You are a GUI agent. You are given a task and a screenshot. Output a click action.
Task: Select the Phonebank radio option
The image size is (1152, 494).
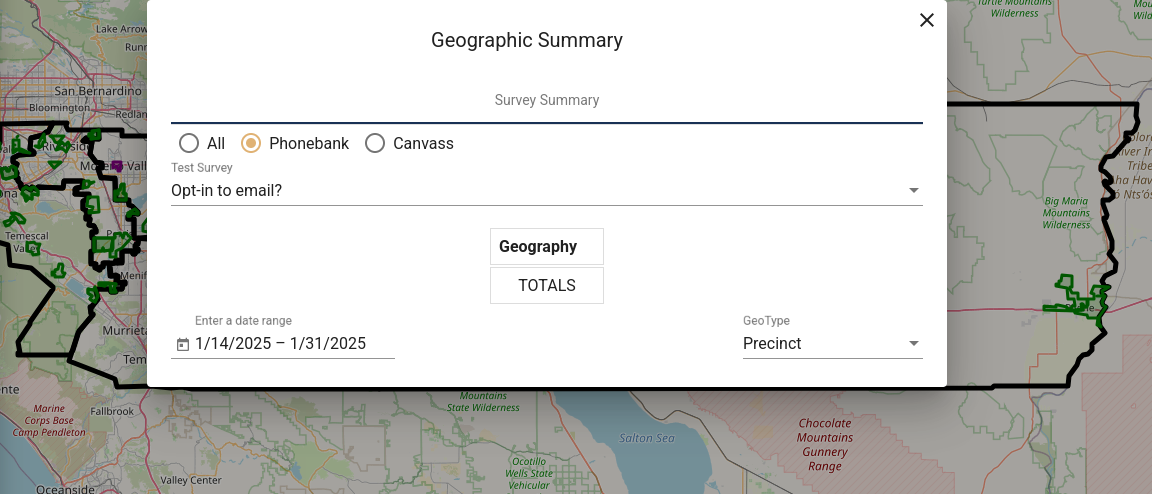(251, 143)
